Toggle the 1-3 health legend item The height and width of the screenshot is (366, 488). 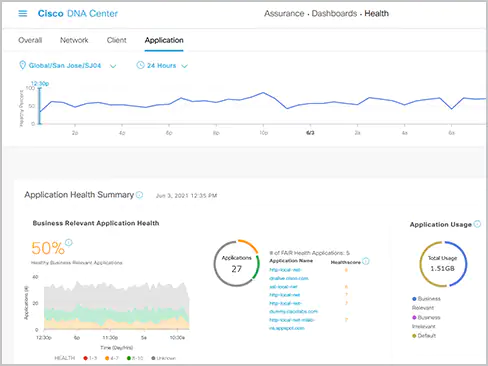click(x=90, y=358)
